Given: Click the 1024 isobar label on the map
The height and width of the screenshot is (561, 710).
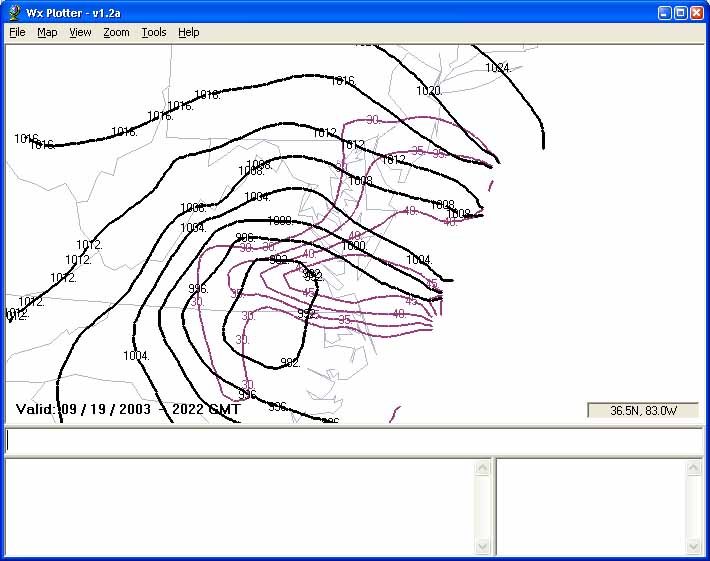Looking at the screenshot, I should coord(498,68).
